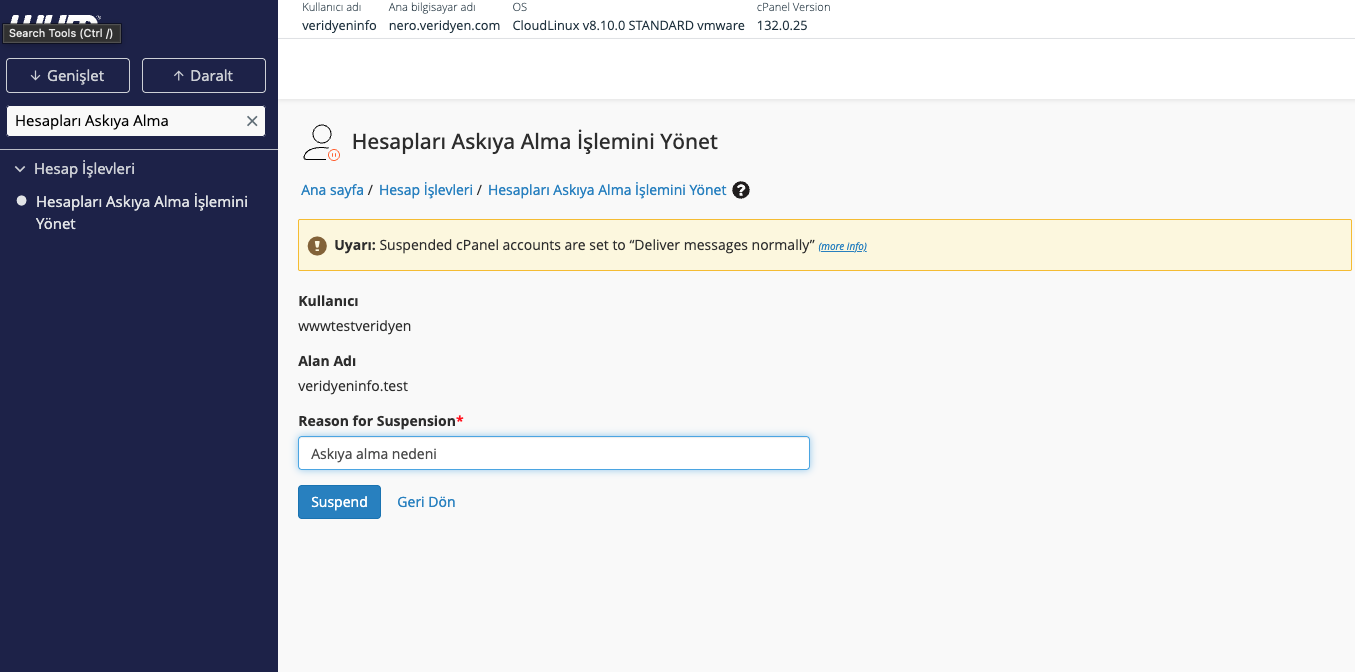Click the nero.veridyen.com hostname in the header
1355x672 pixels.
[x=444, y=26]
